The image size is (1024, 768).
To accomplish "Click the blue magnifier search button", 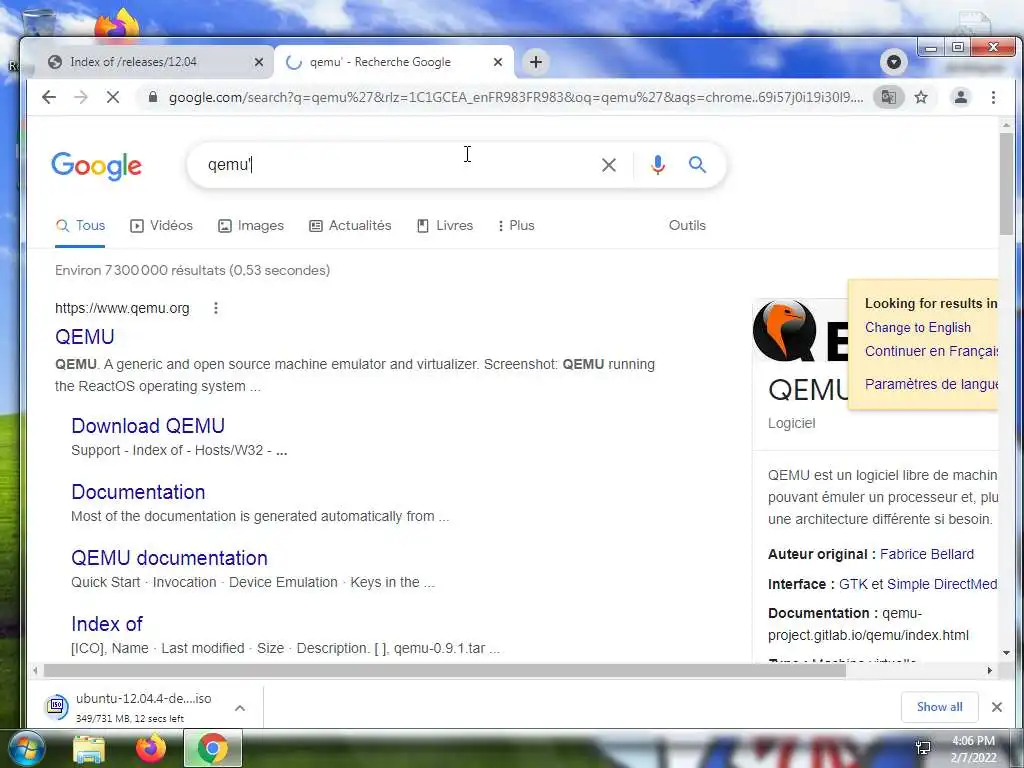I will 697,165.
